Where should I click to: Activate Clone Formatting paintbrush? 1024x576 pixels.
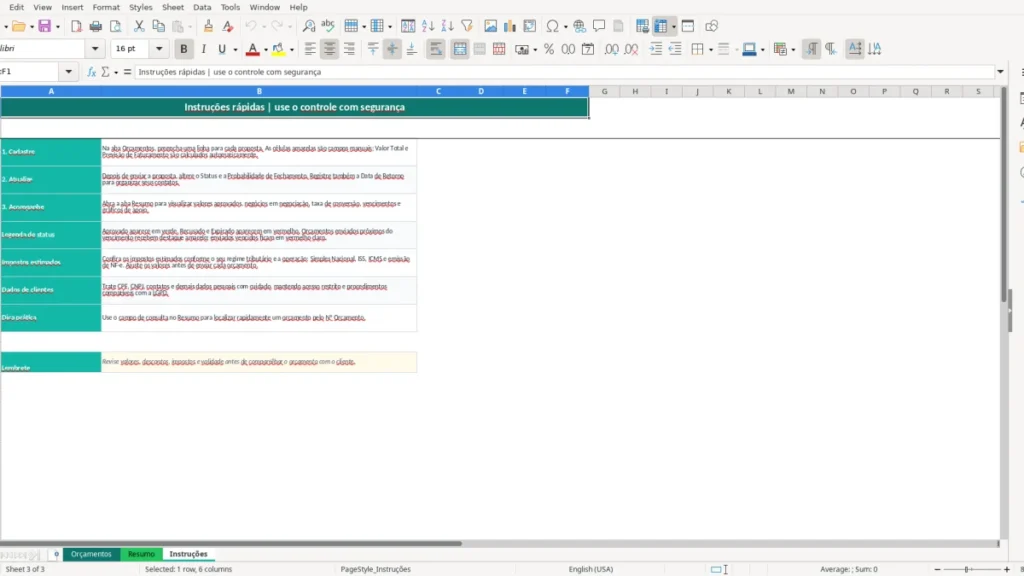[x=208, y=26]
